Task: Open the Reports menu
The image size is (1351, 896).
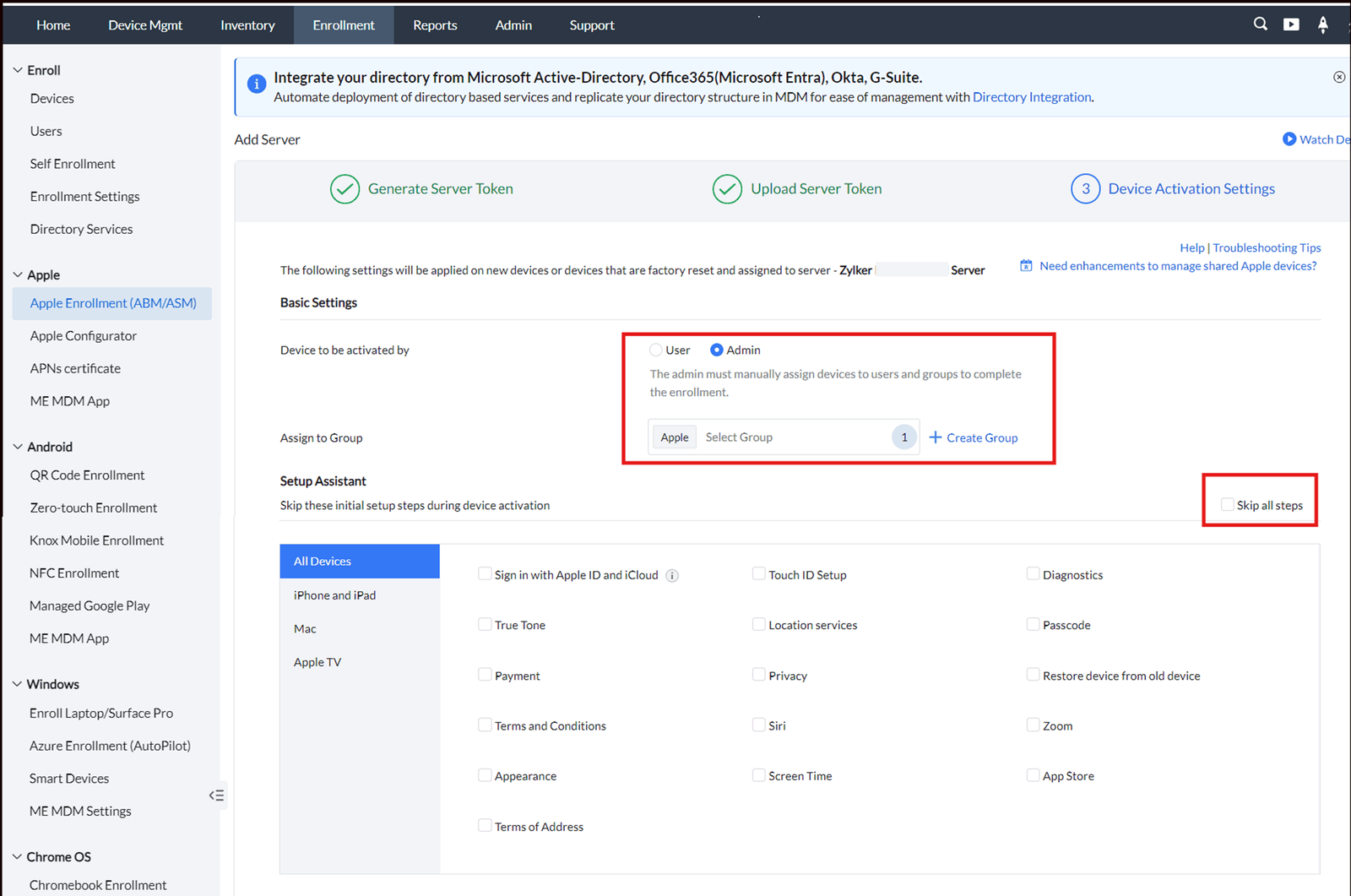Action: click(x=435, y=25)
